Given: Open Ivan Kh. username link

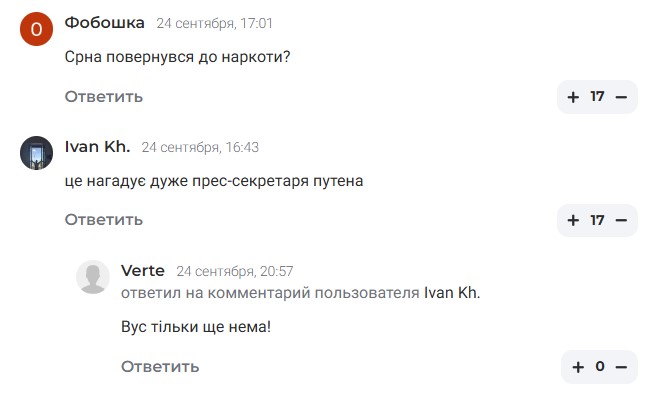Looking at the screenshot, I should tap(97, 147).
